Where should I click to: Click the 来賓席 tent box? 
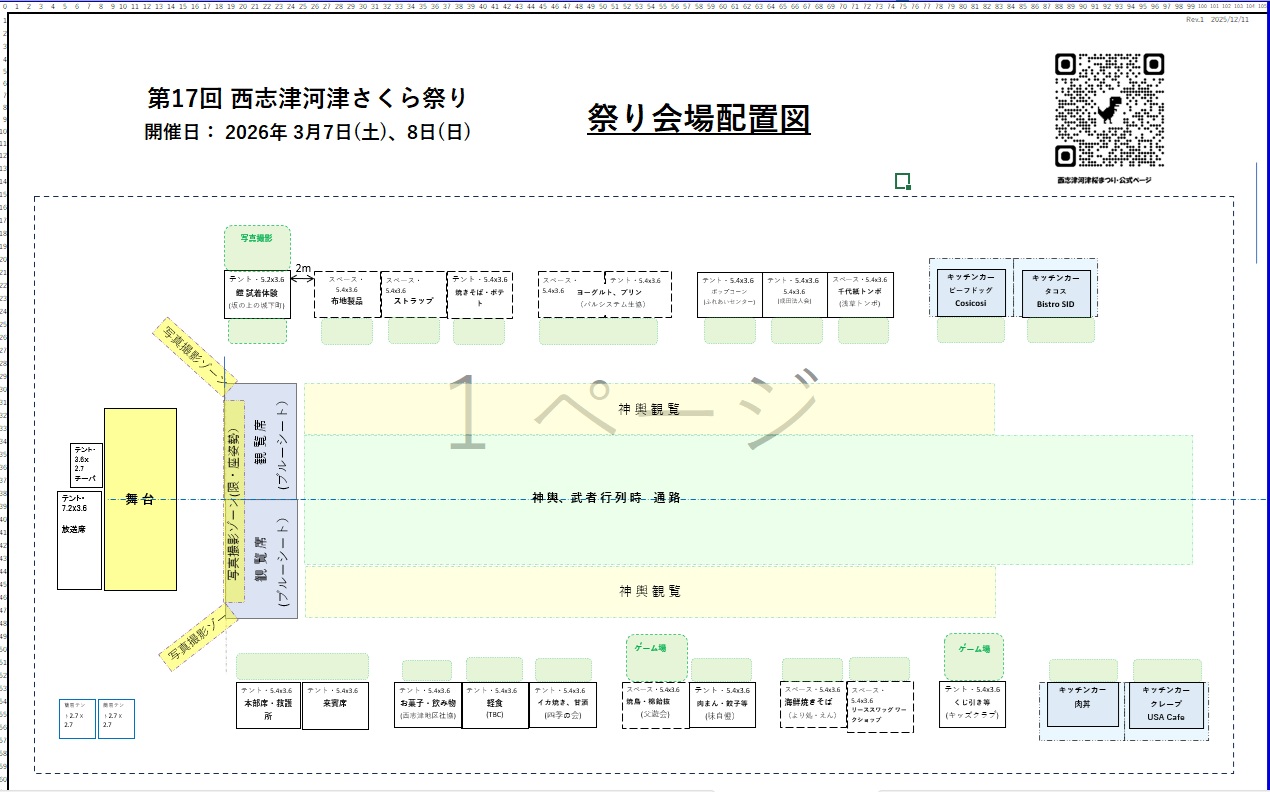(x=336, y=705)
